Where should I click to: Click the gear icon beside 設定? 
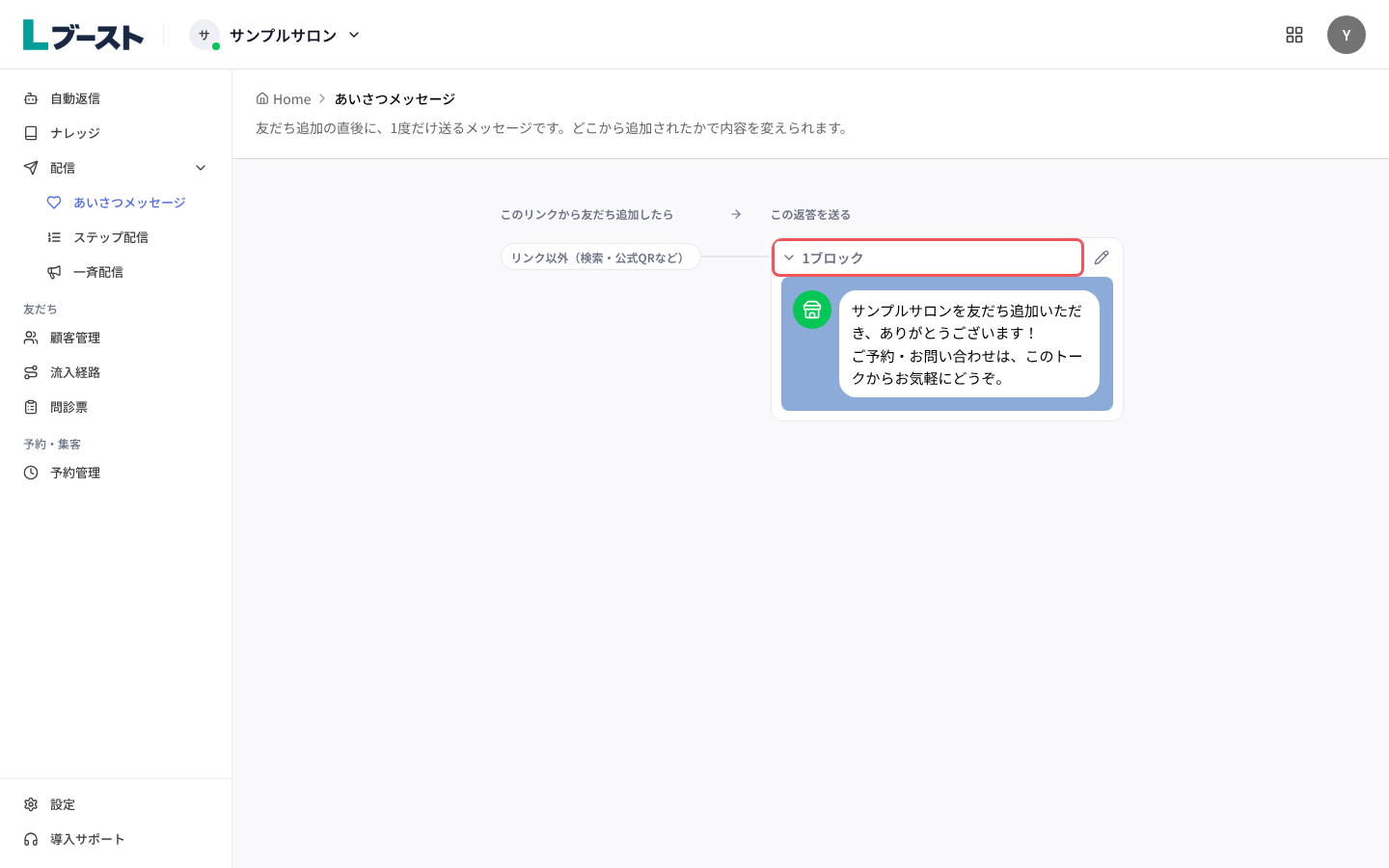pos(31,804)
